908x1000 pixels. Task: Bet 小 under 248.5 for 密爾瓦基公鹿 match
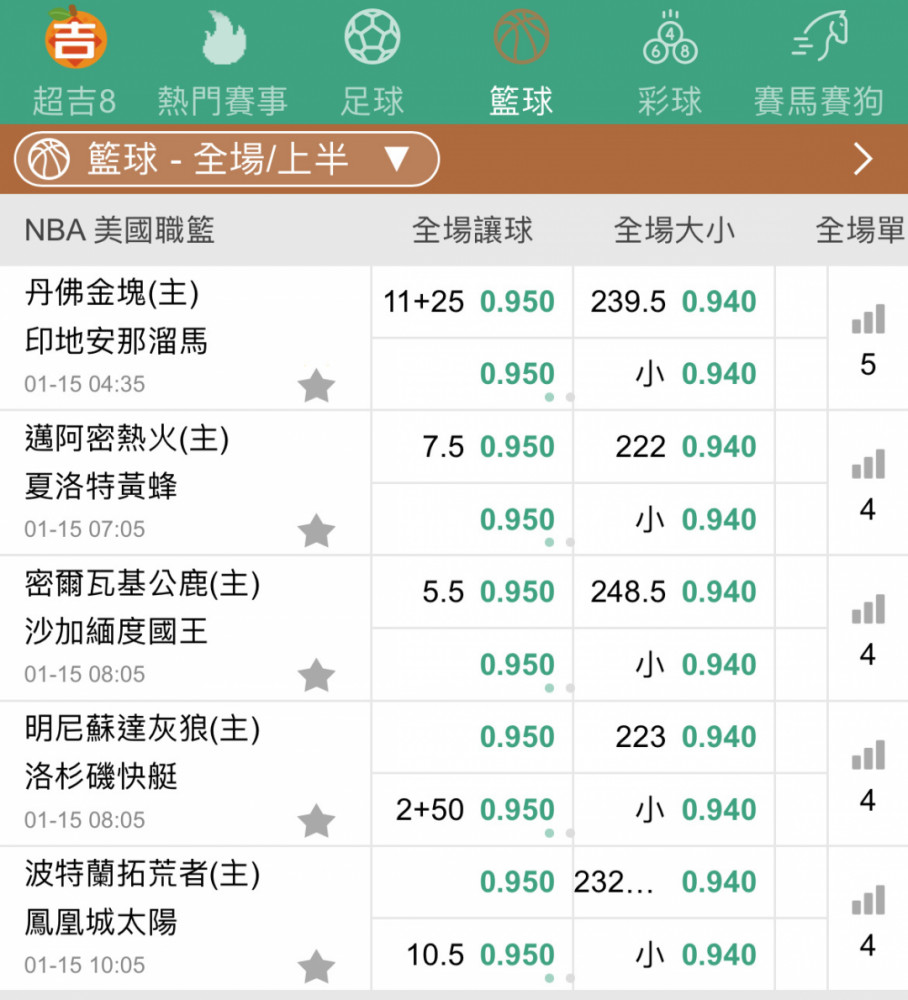pos(673,665)
